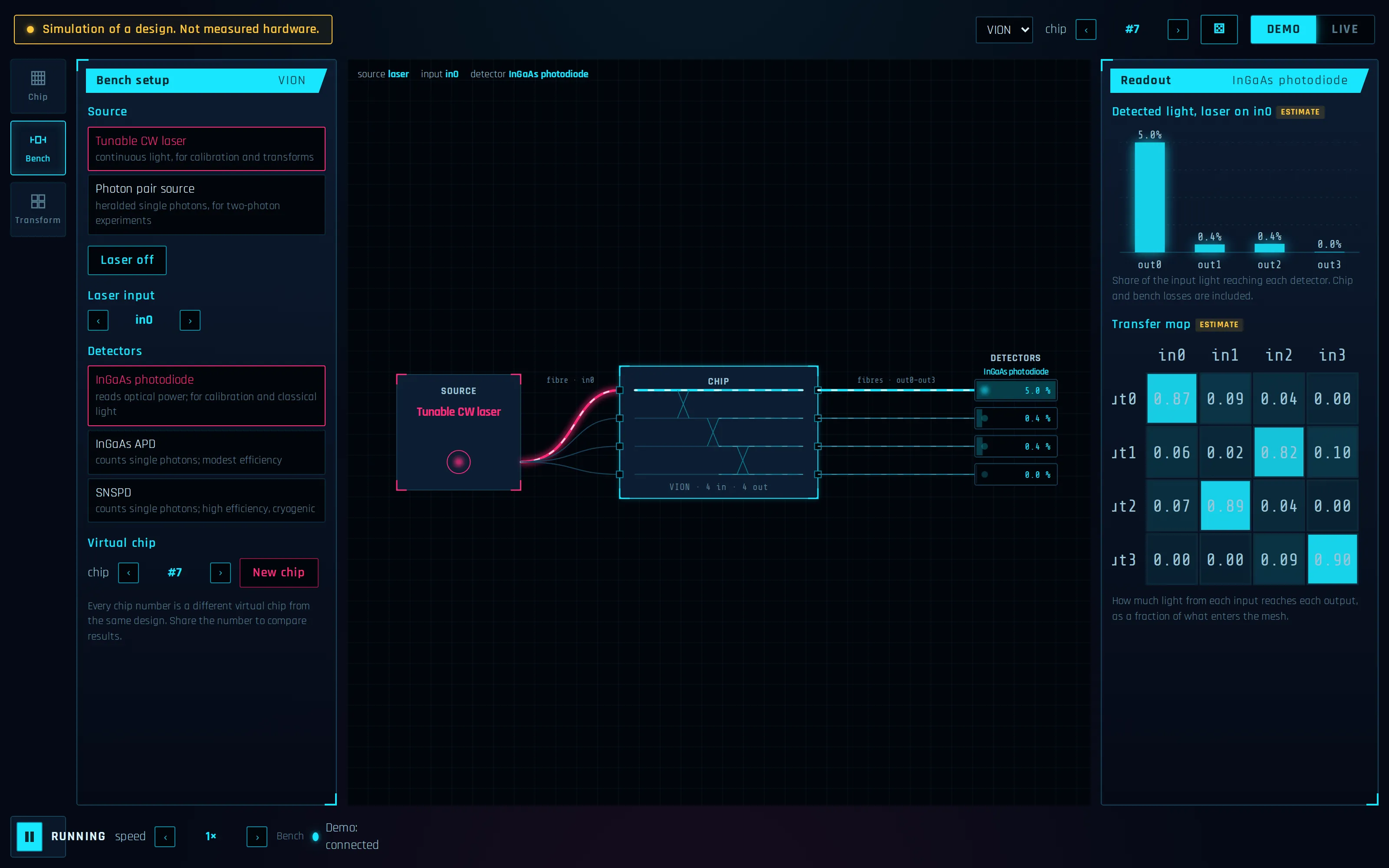
Task: Go to previous chip in top bar
Action: pyautogui.click(x=1086, y=30)
